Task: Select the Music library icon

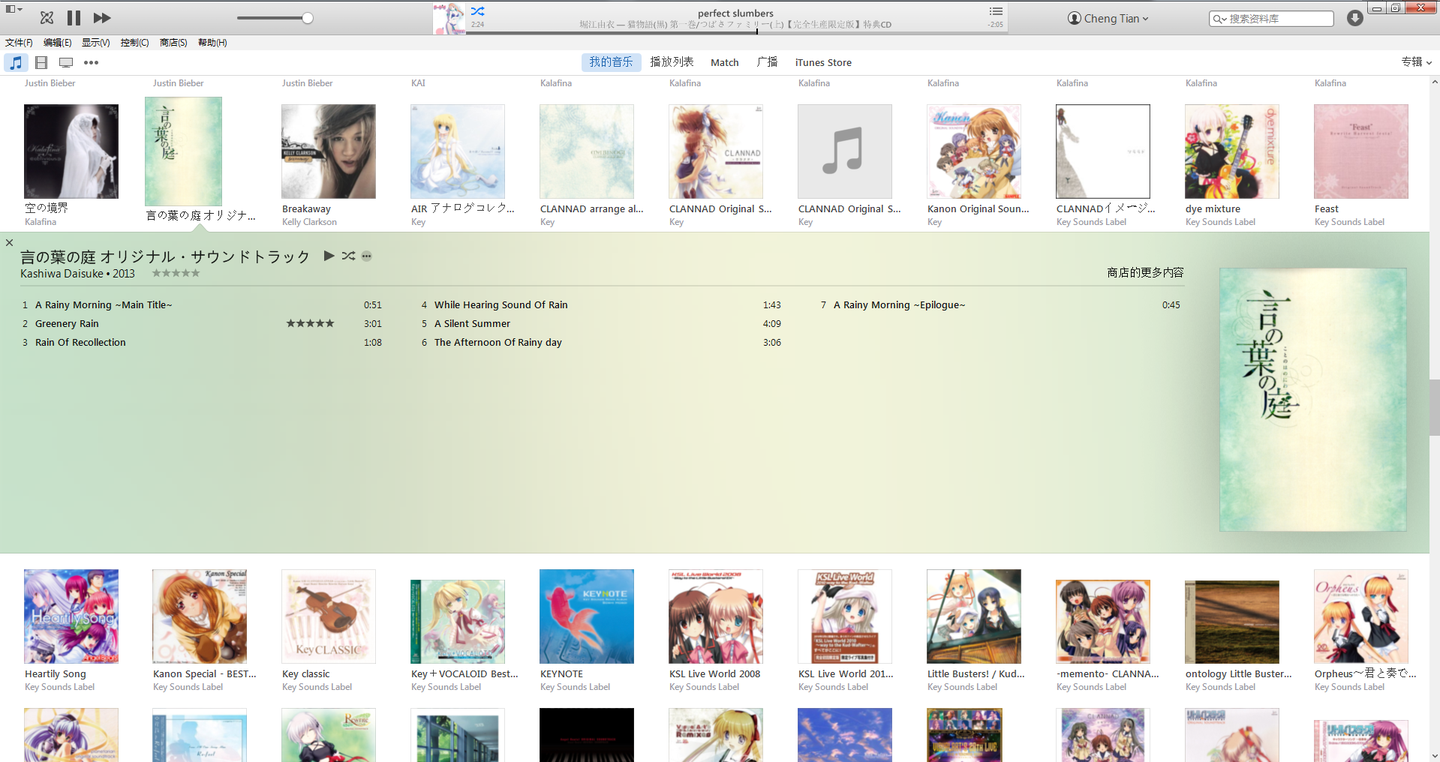Action: pyautogui.click(x=16, y=62)
